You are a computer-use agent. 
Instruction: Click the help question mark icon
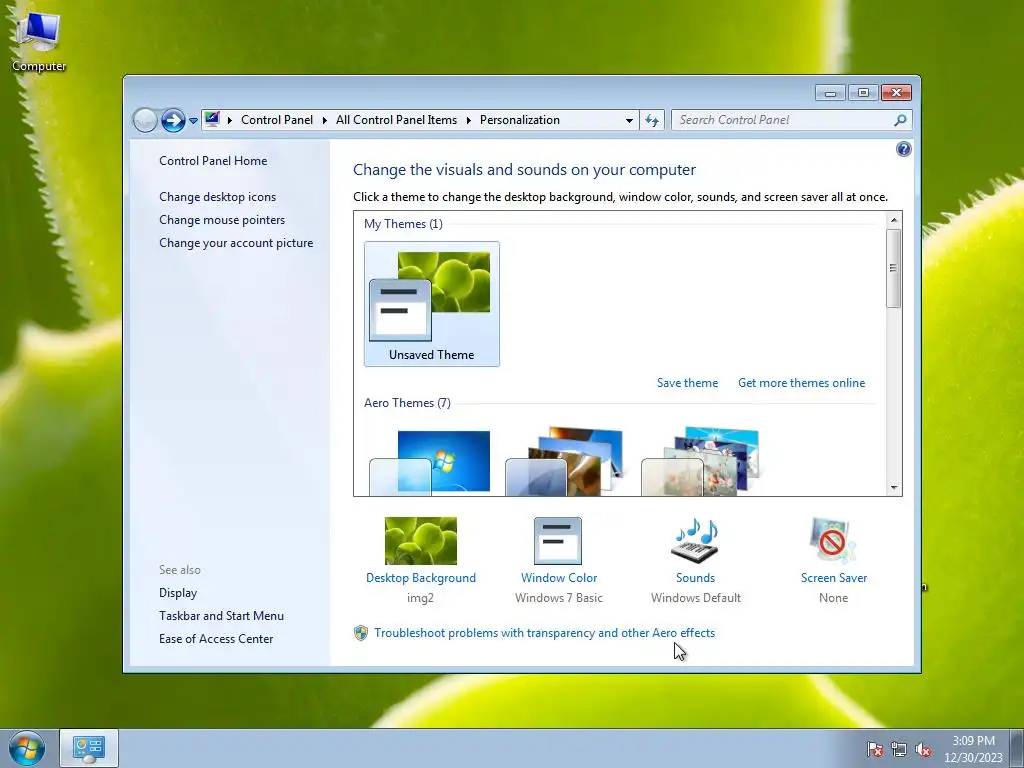pyautogui.click(x=903, y=150)
